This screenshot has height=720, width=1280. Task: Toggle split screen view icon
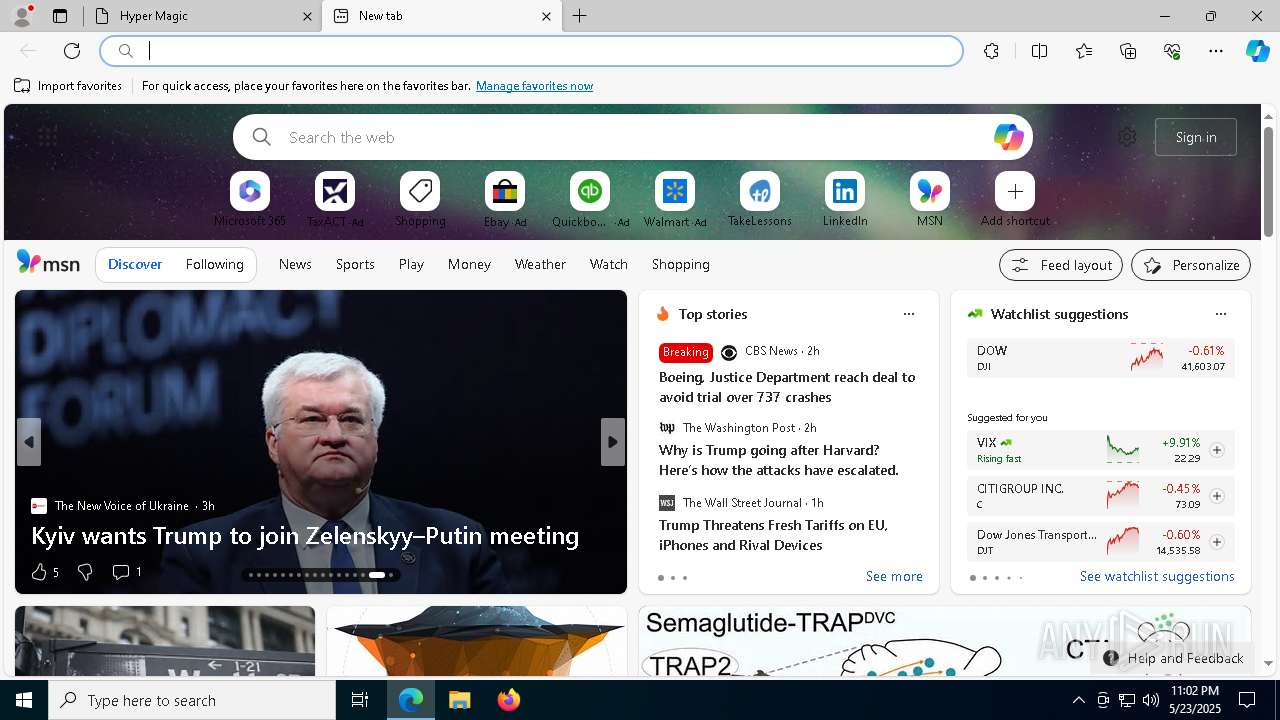tap(1039, 51)
